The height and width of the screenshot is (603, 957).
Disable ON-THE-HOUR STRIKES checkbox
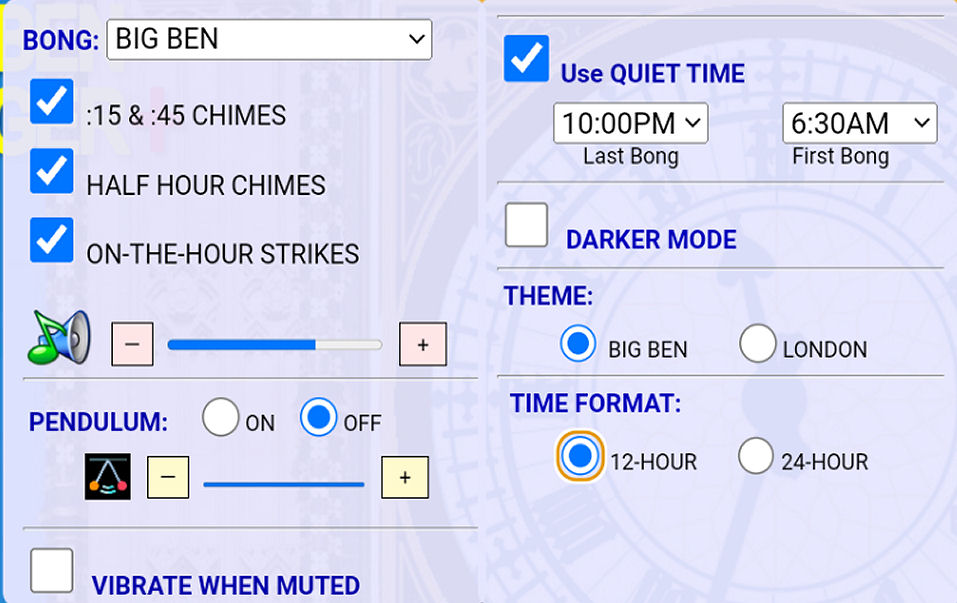[x=52, y=240]
